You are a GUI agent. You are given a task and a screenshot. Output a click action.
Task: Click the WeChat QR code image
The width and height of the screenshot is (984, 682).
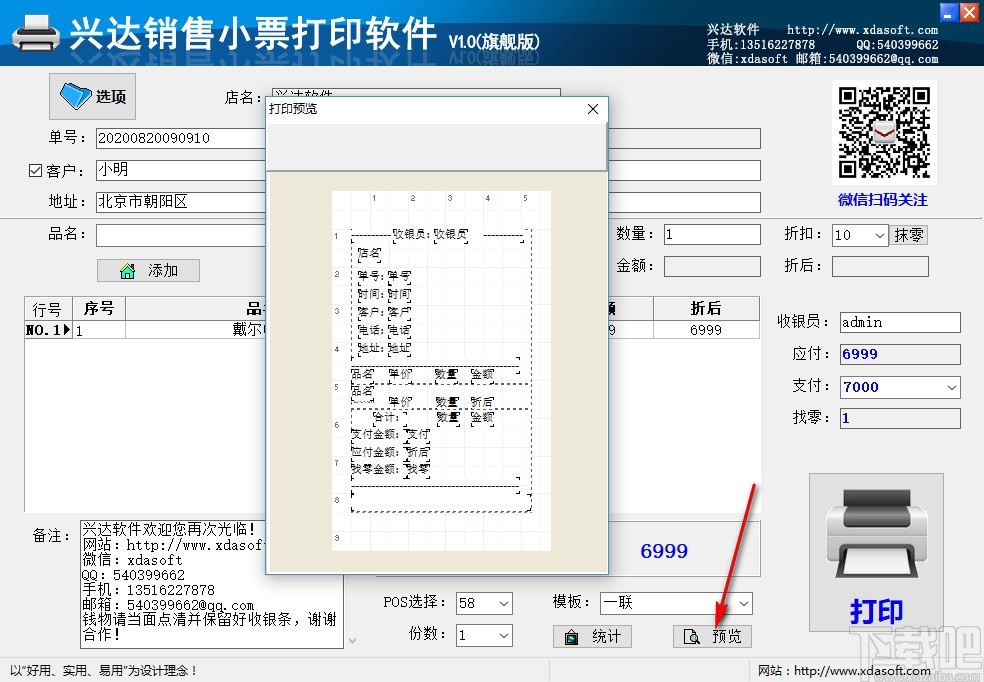[884, 131]
